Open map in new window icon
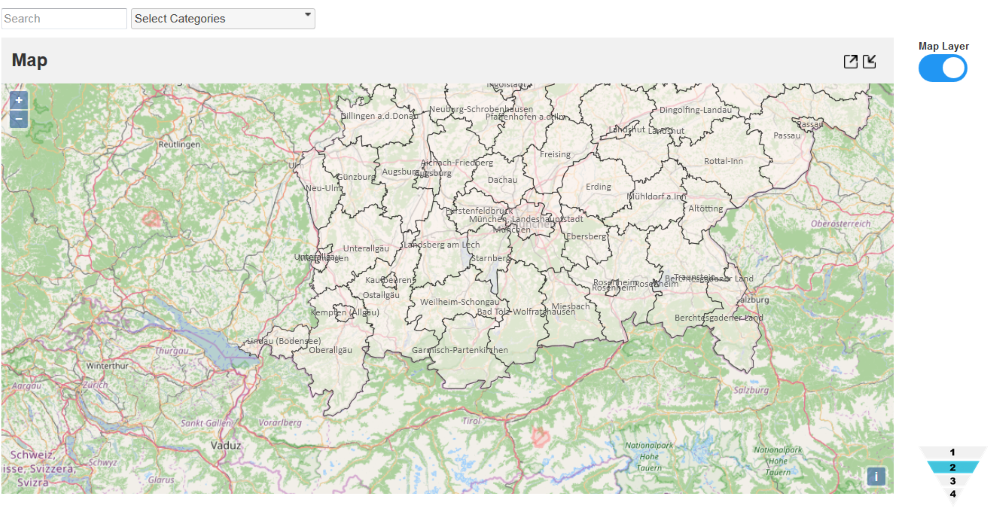This screenshot has width=1000, height=512. tap(851, 61)
